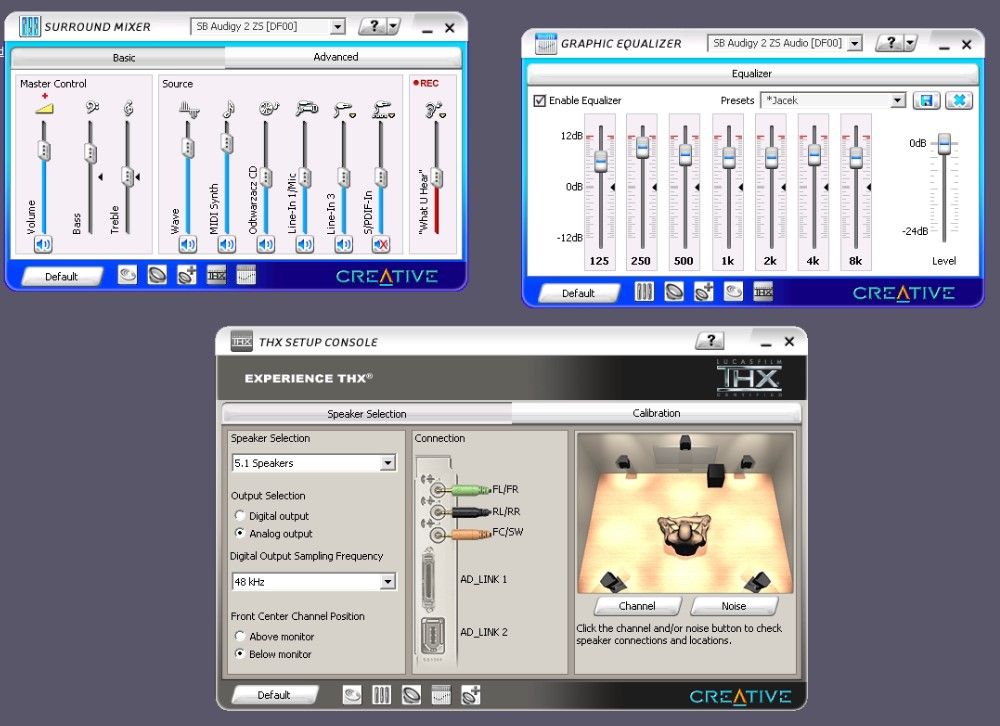This screenshot has width=1000, height=726.
Task: Expand S/PDIF-In source selection arrow icon
Action: [392, 115]
